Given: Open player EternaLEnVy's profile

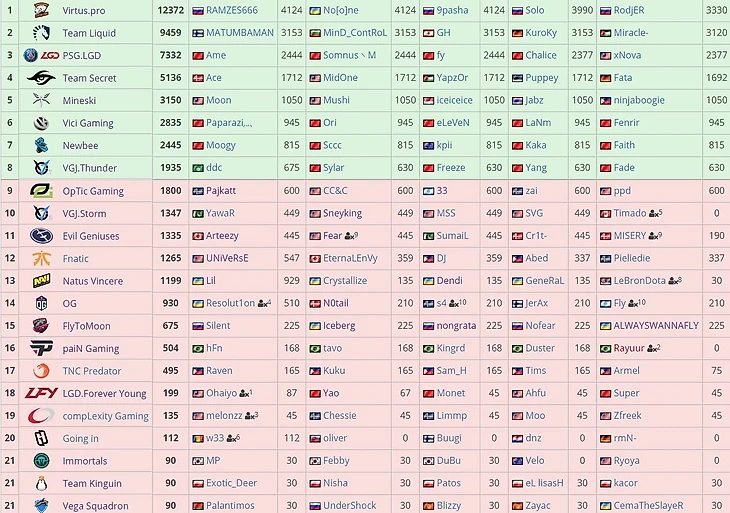Looking at the screenshot, I should 350,258.
